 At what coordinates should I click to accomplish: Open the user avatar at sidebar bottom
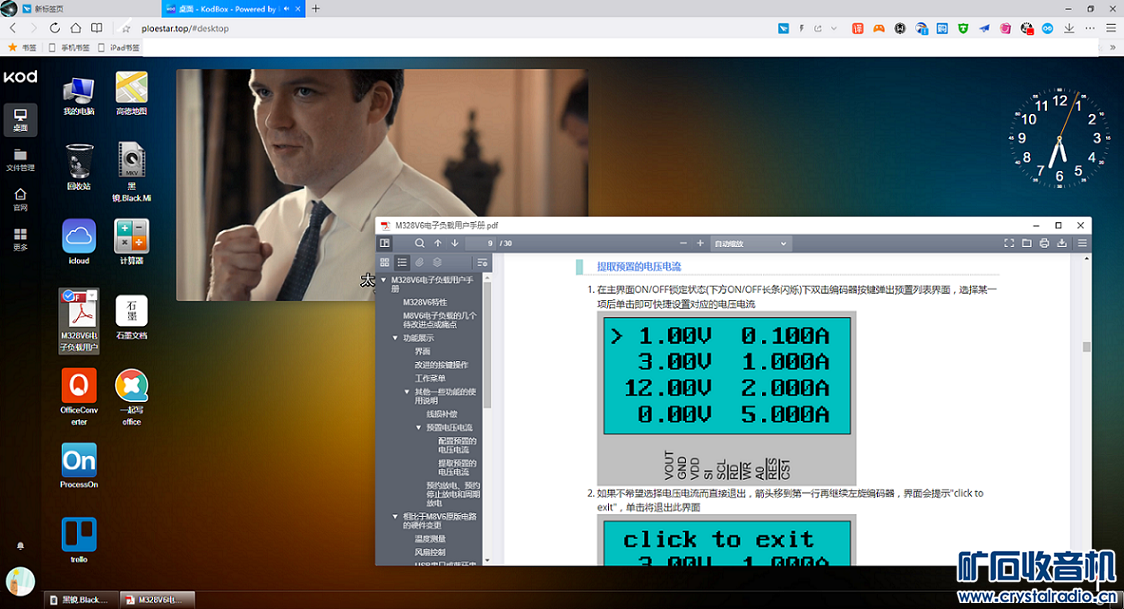coord(20,581)
